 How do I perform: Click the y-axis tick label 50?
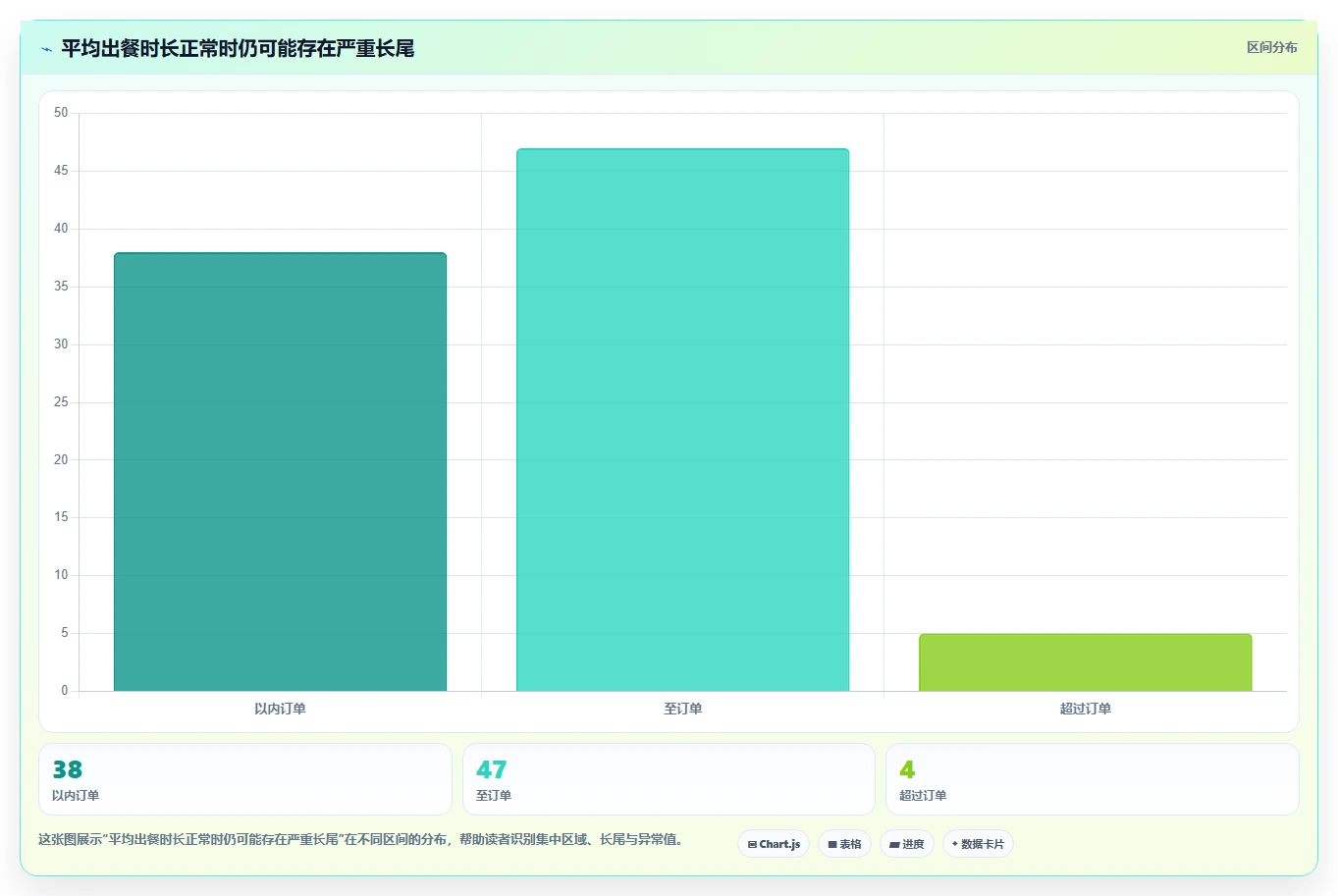(x=61, y=113)
